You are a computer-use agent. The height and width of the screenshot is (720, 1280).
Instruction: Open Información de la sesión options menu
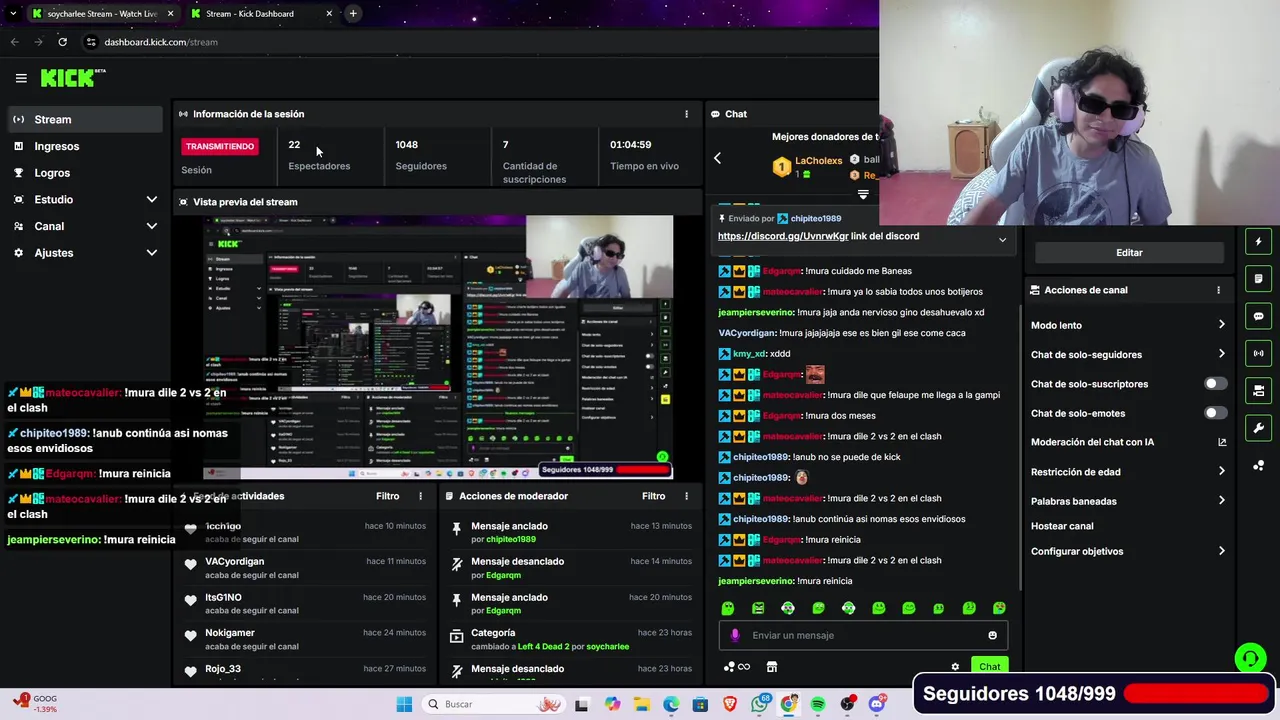(x=686, y=114)
